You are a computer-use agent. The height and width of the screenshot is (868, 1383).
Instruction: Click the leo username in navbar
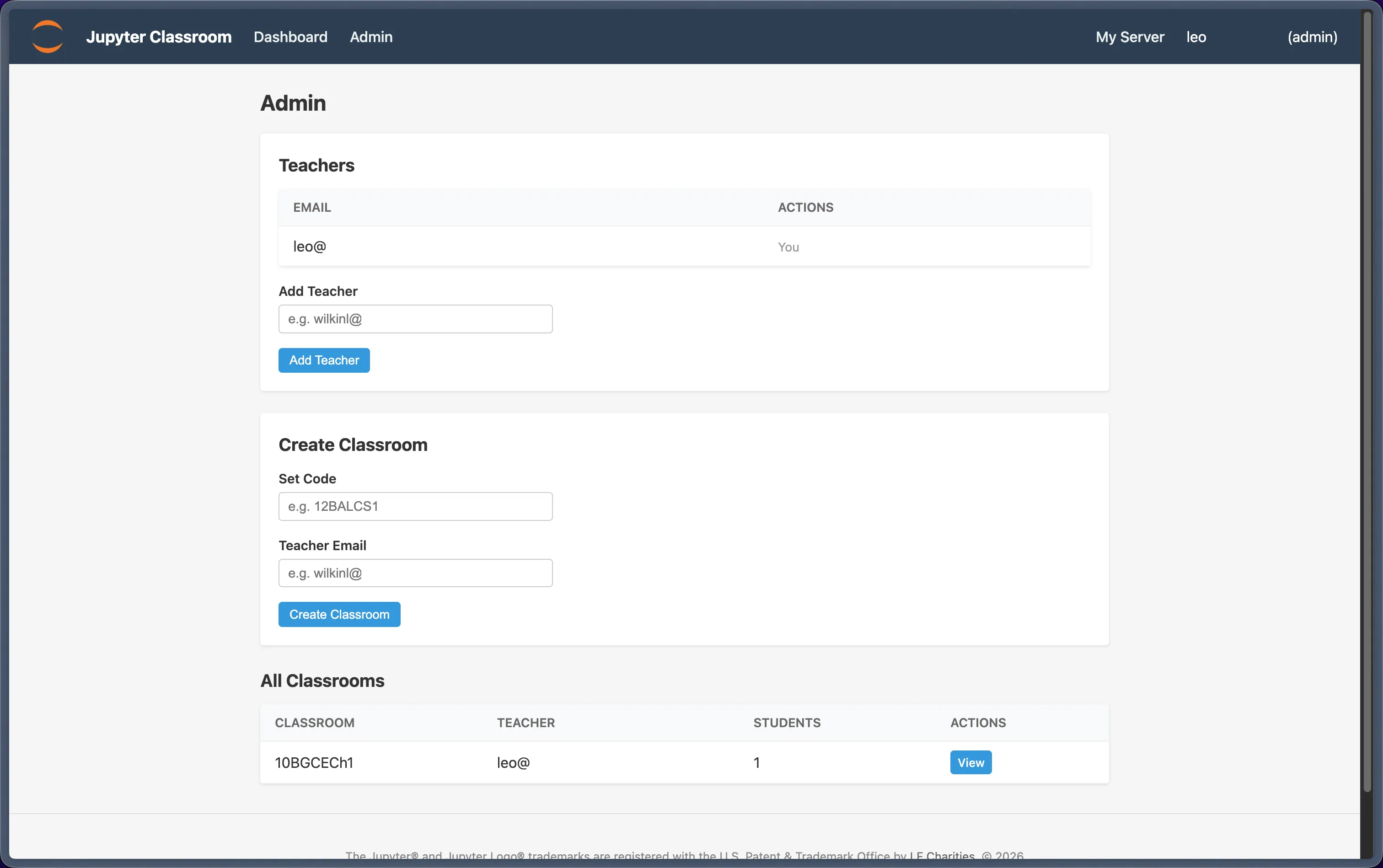pos(1196,37)
